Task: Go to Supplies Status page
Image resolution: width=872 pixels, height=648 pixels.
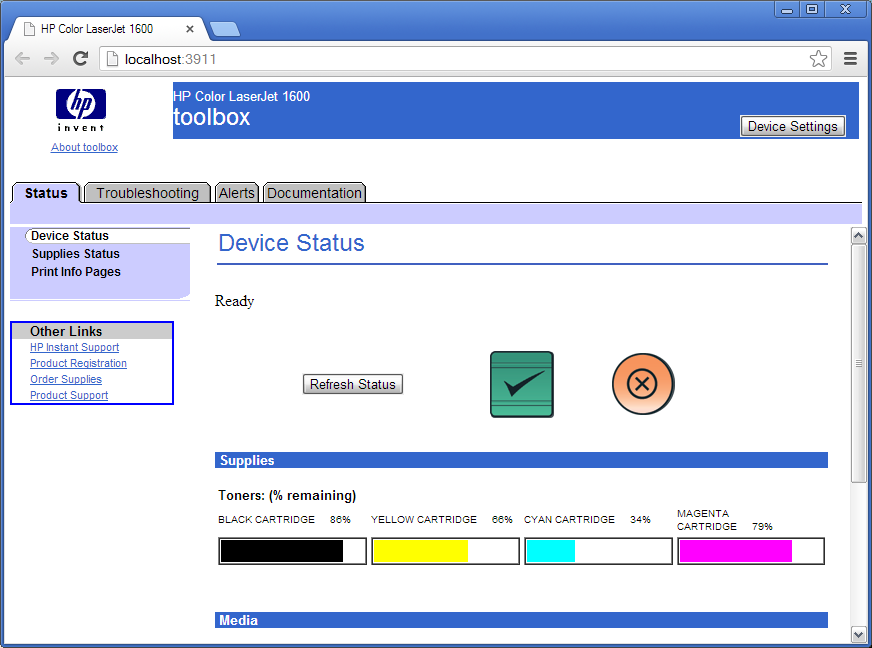Action: click(x=75, y=254)
